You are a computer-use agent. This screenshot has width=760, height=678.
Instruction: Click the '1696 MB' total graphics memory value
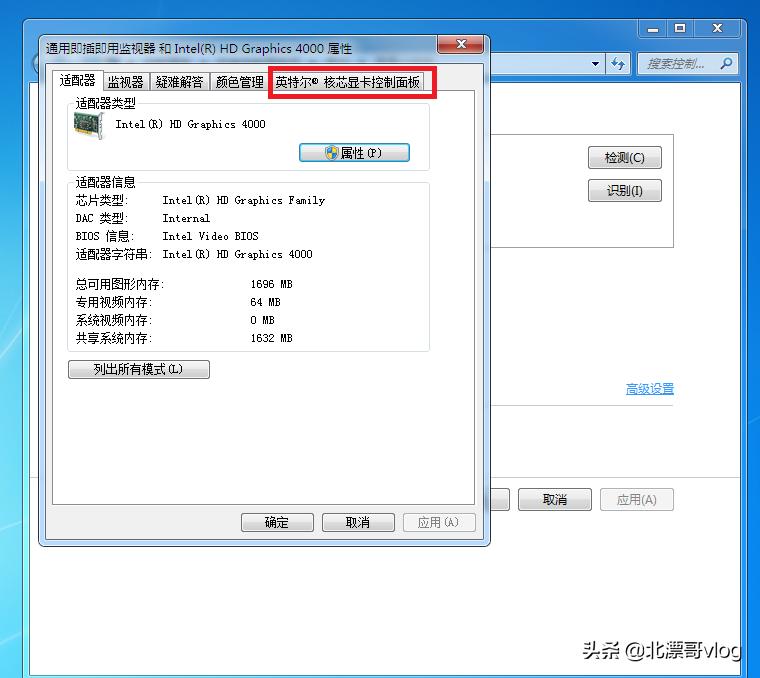[x=271, y=284]
